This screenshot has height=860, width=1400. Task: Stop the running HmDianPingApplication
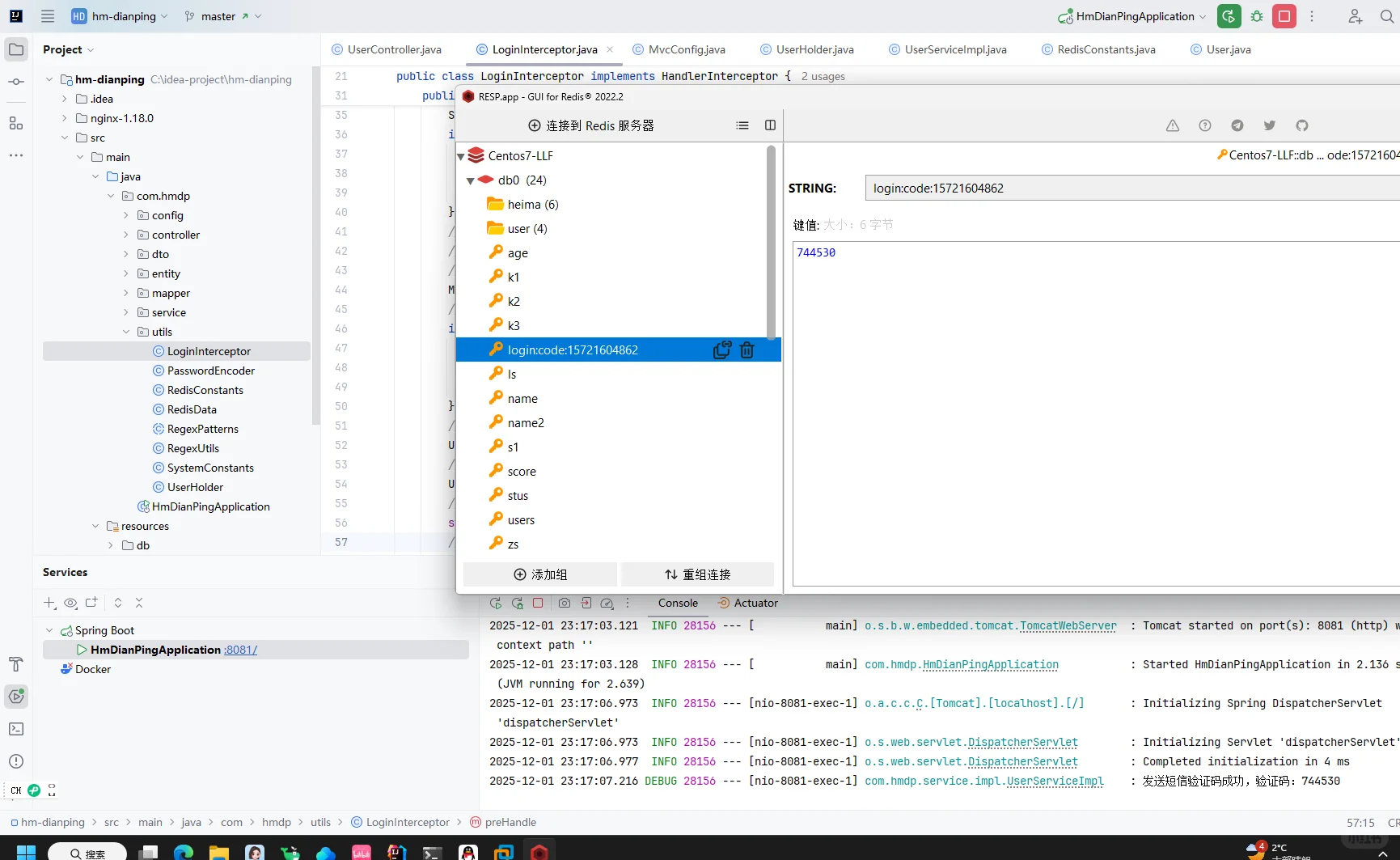pyautogui.click(x=1284, y=16)
